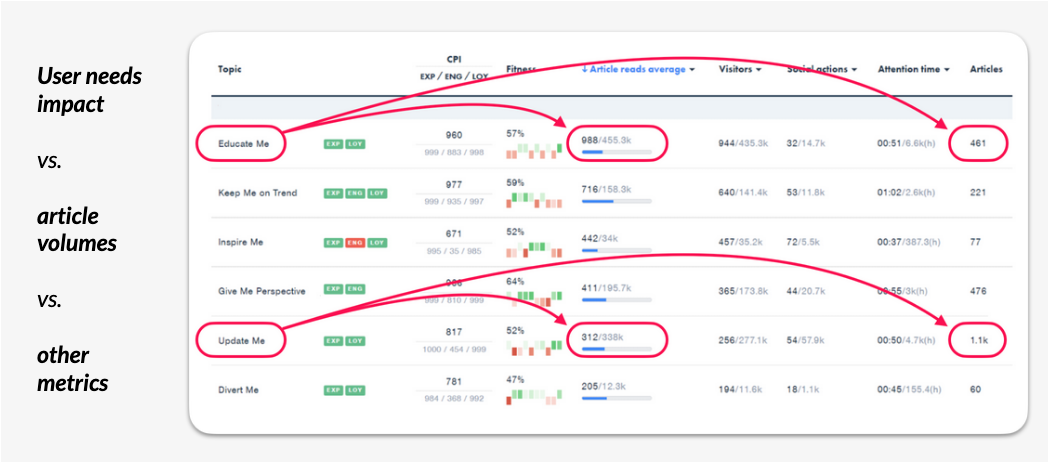Click the ENG badge in Give Me Perspective row
The width and height of the screenshot is (1049, 463).
pos(354,291)
